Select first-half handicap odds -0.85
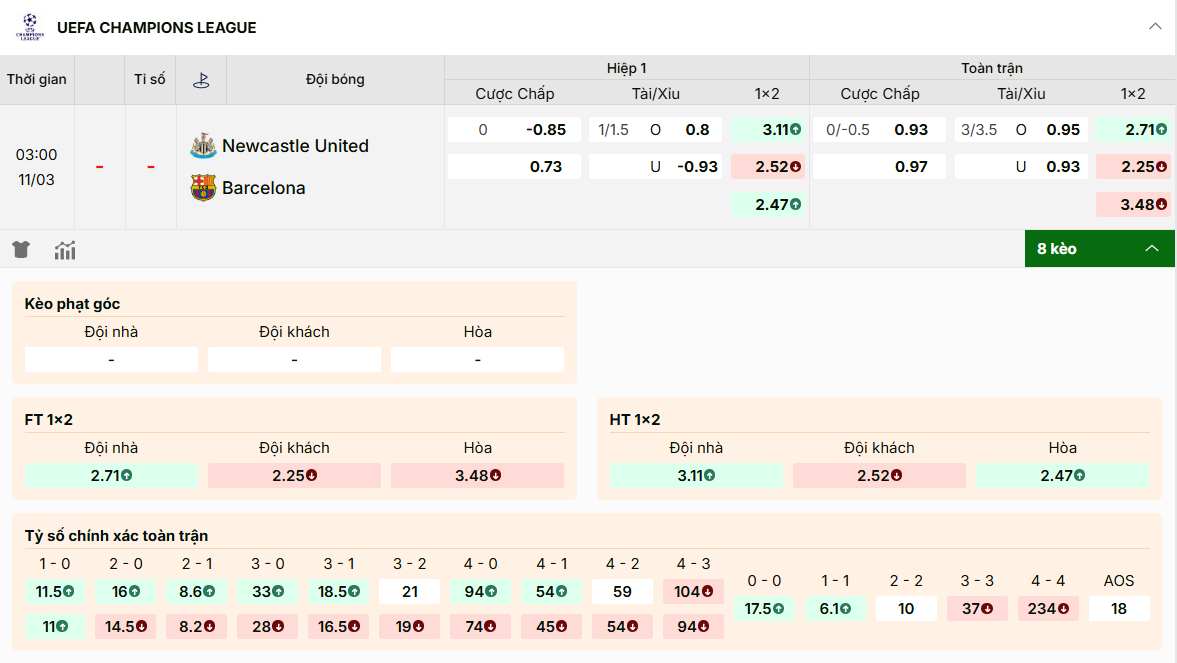Viewport: 1177px width, 663px height. pyautogui.click(x=514, y=128)
